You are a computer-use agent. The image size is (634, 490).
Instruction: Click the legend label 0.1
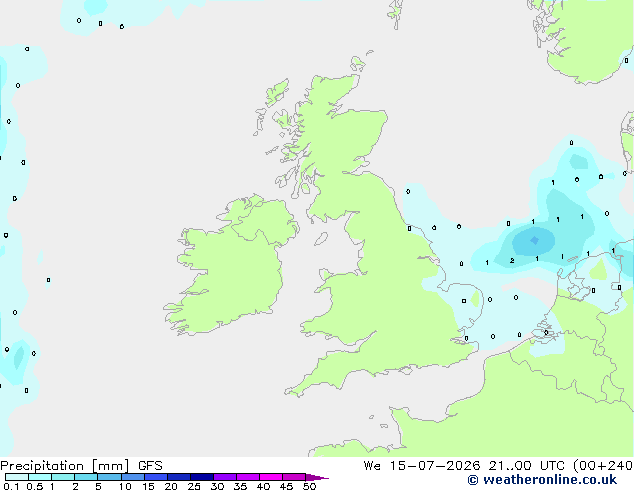point(11,486)
